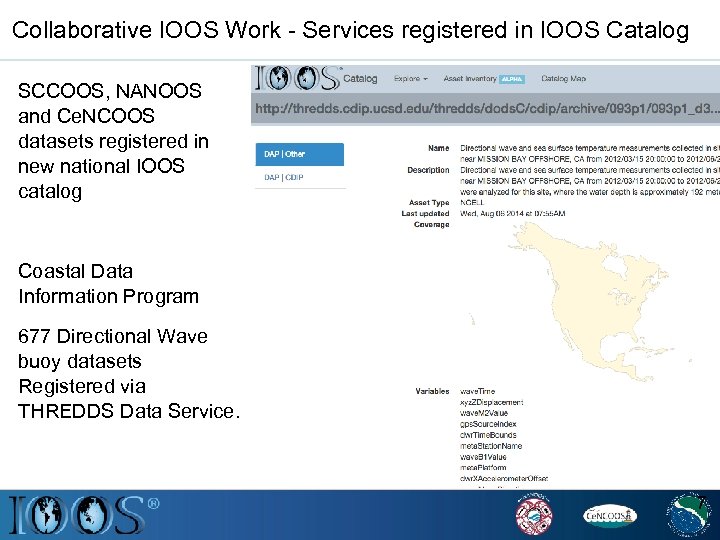This screenshot has width=720, height=540.
Task: Click the slide title 'Collaborative IOOS Work'
Action: (x=146, y=30)
